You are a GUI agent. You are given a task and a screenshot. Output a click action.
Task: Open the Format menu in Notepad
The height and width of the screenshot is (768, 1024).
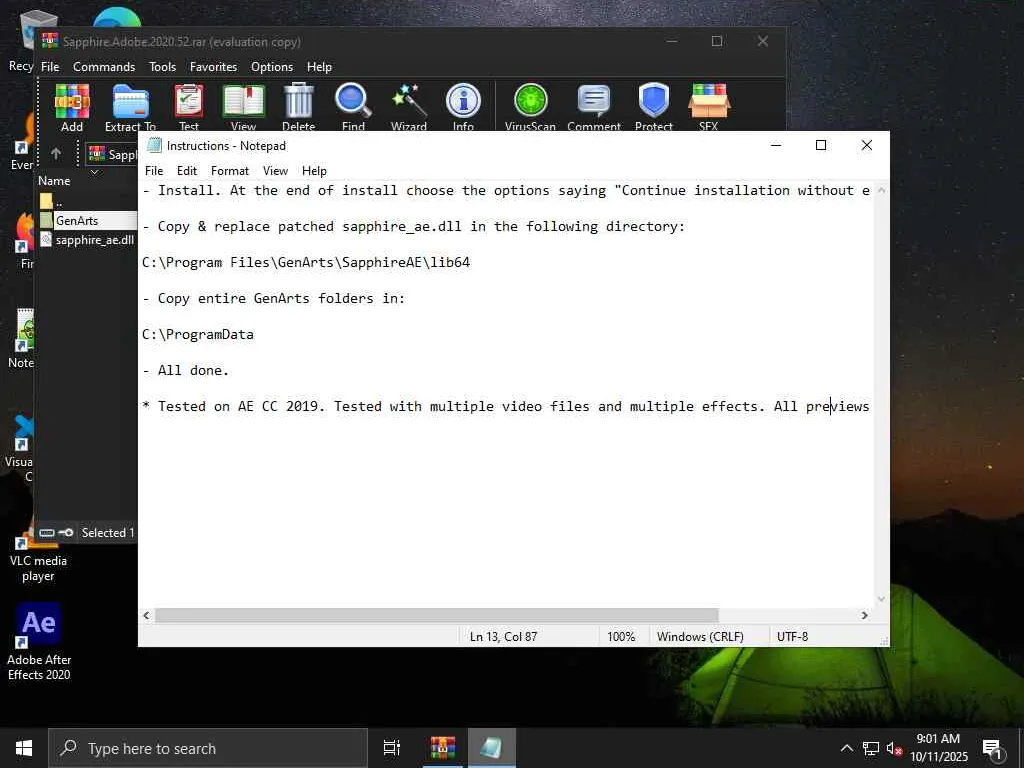coord(230,170)
